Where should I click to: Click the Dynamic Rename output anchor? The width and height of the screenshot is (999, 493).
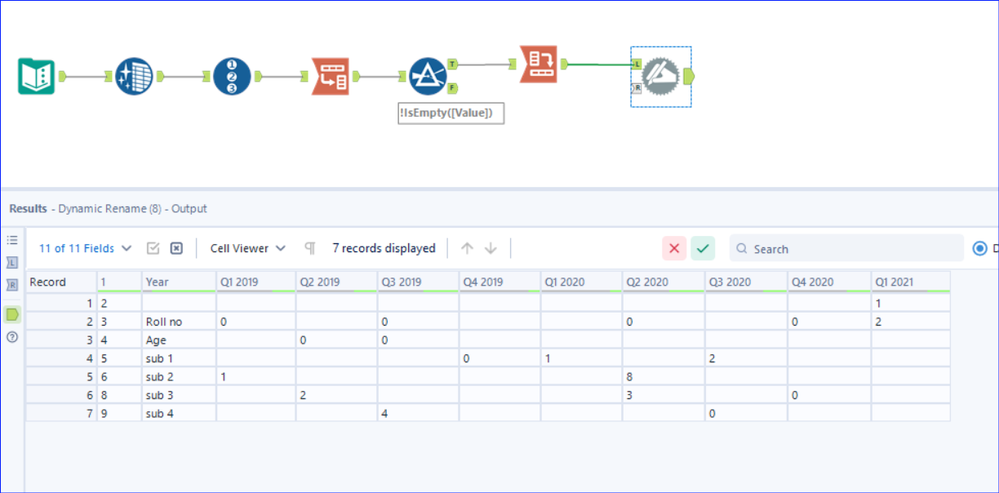[x=689, y=76]
